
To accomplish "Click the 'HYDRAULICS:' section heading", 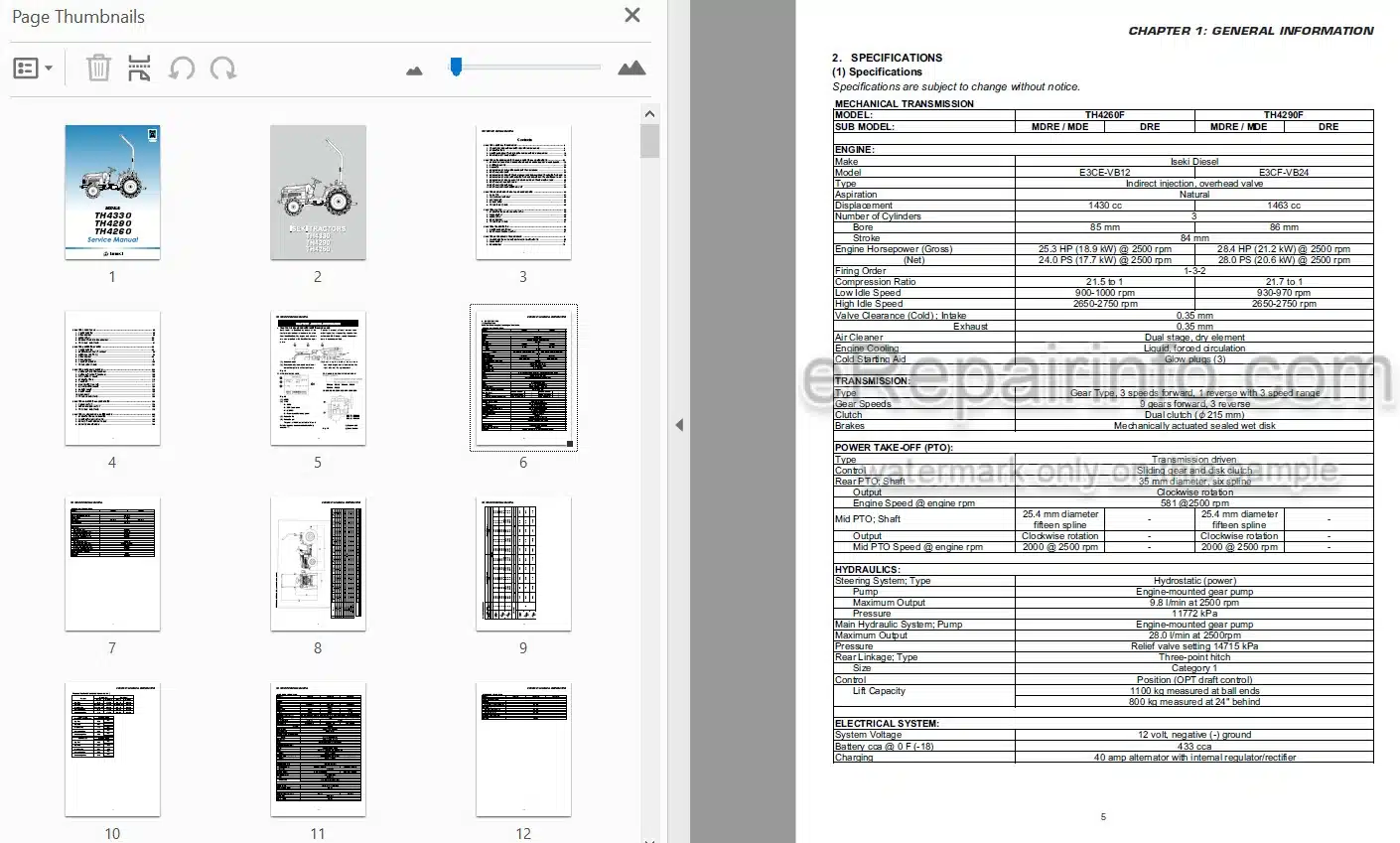I will tap(867, 570).
